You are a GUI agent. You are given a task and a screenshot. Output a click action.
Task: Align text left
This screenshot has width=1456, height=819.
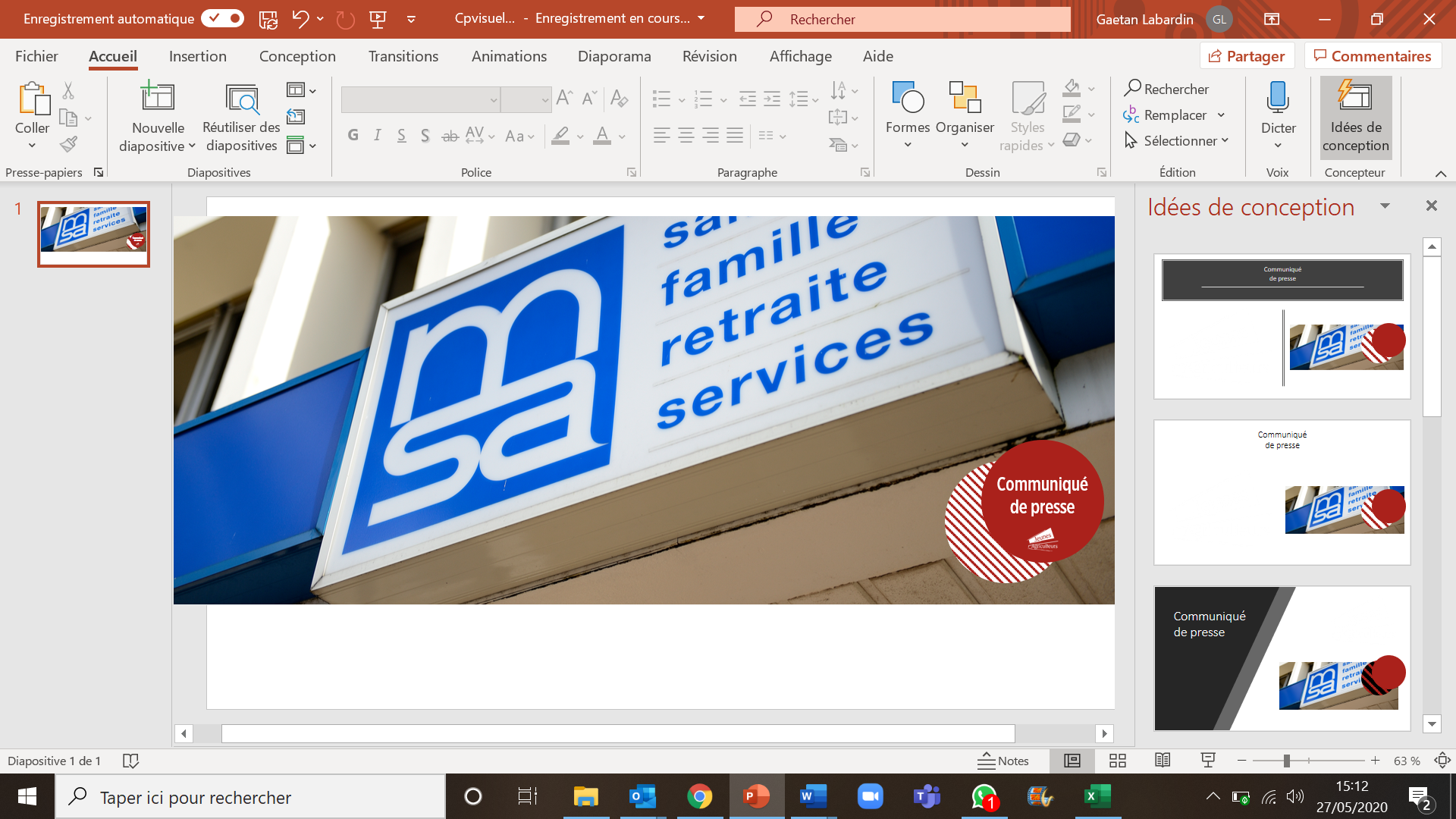click(x=661, y=136)
